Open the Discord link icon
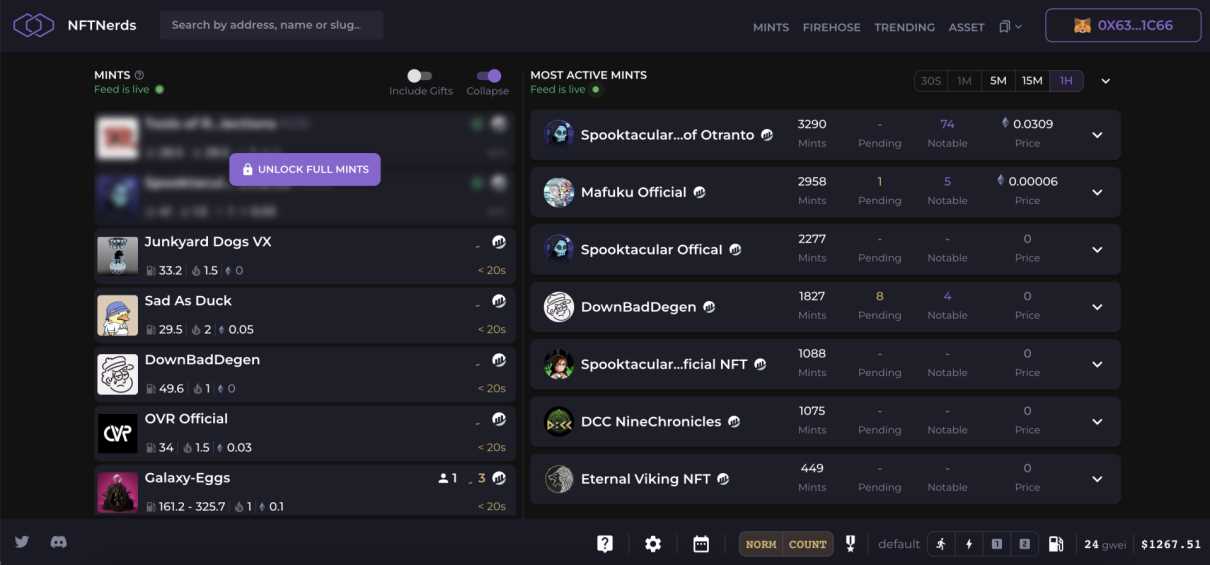Viewport: 1210px width, 565px height. [59, 542]
